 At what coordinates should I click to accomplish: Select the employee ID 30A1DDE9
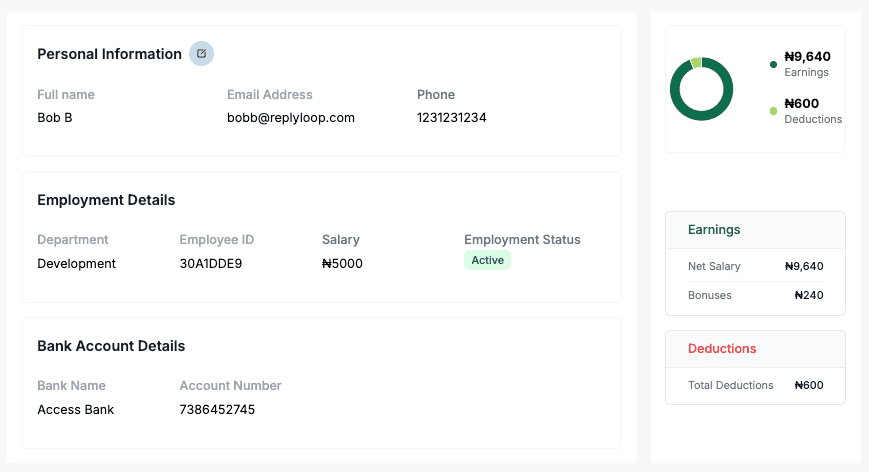click(x=210, y=264)
